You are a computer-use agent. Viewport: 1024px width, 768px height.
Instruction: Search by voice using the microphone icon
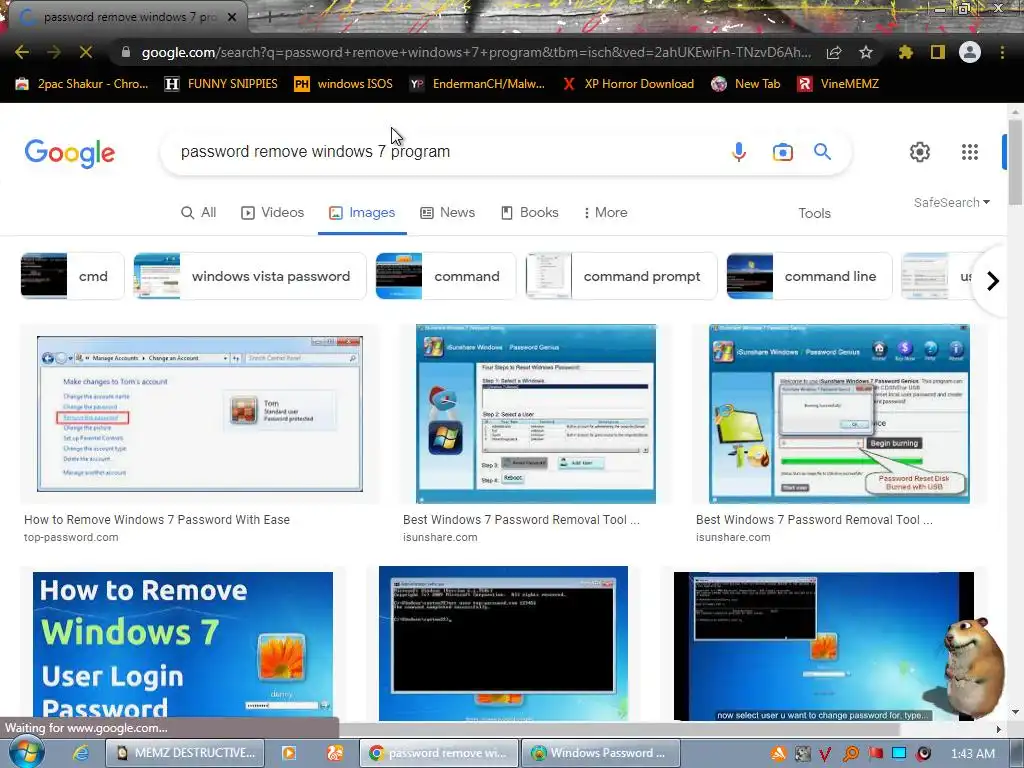739,152
